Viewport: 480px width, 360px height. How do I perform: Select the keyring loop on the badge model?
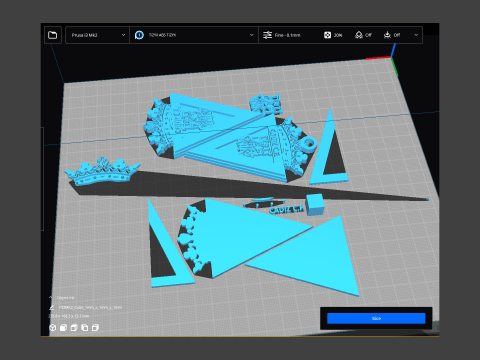point(309,144)
